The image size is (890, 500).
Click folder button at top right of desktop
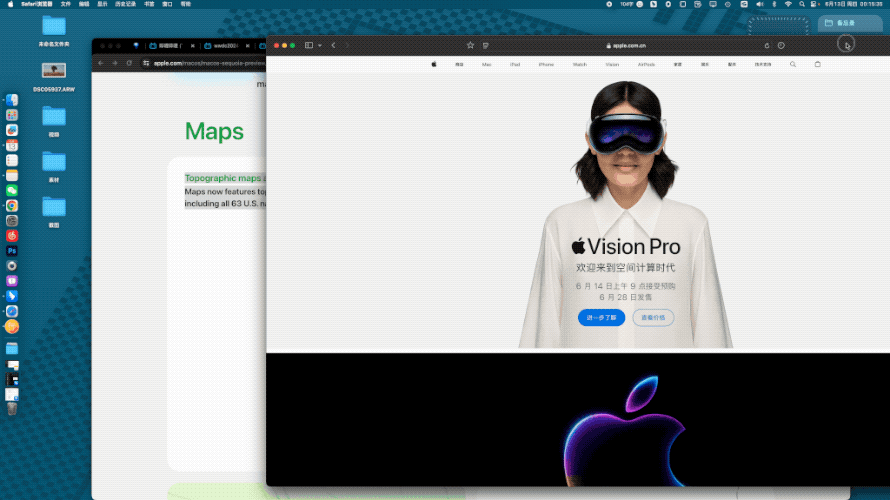click(850, 23)
